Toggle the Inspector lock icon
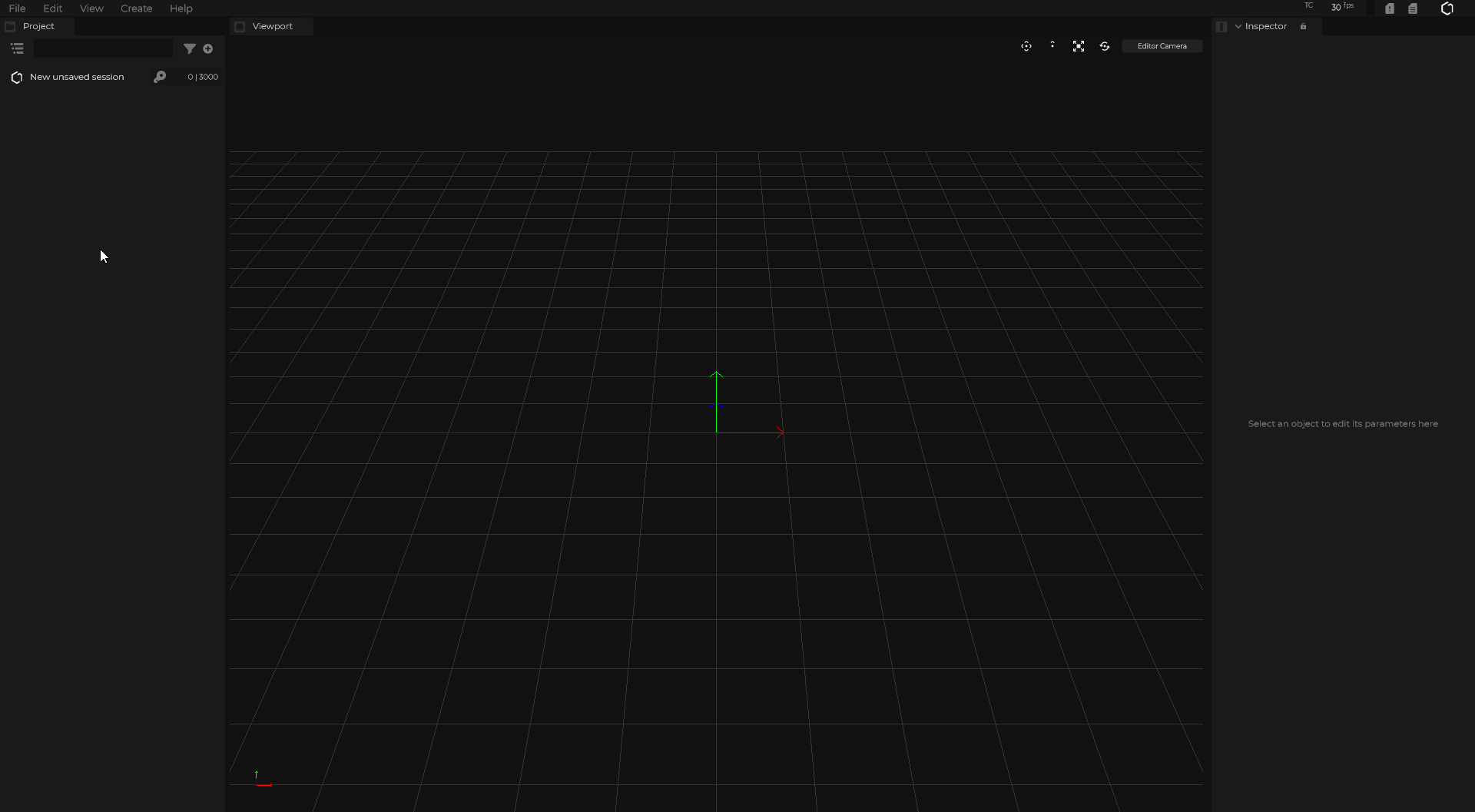 tap(1303, 26)
